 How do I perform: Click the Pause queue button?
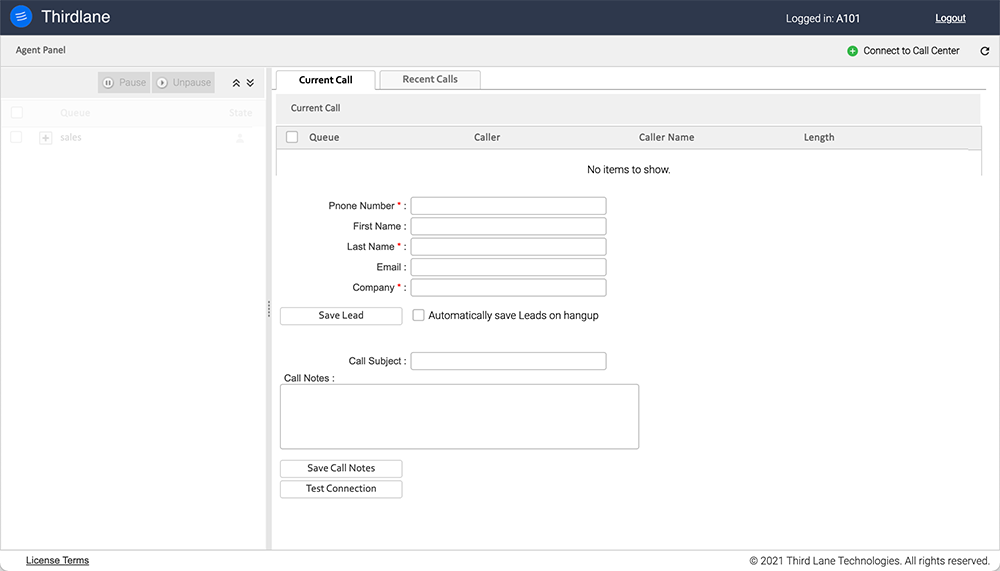click(124, 83)
